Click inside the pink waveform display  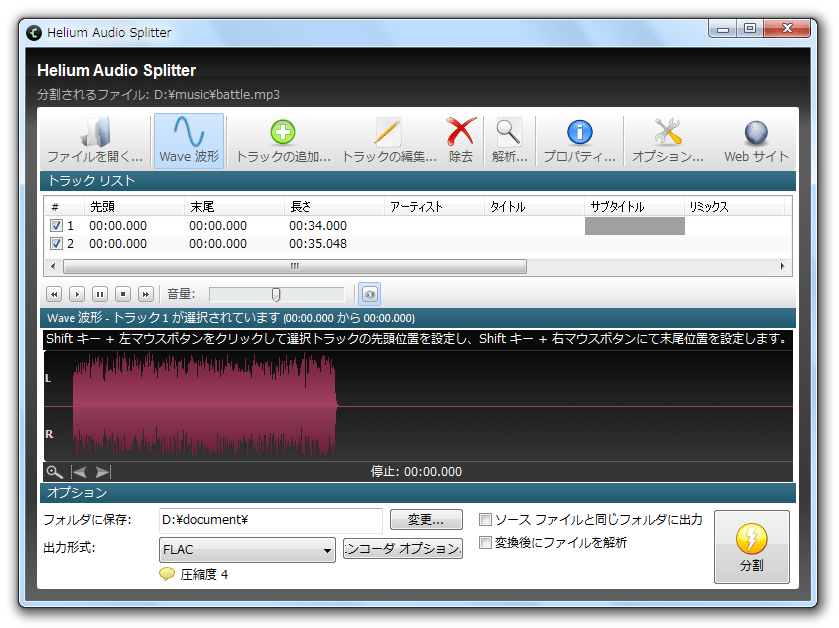(x=204, y=407)
